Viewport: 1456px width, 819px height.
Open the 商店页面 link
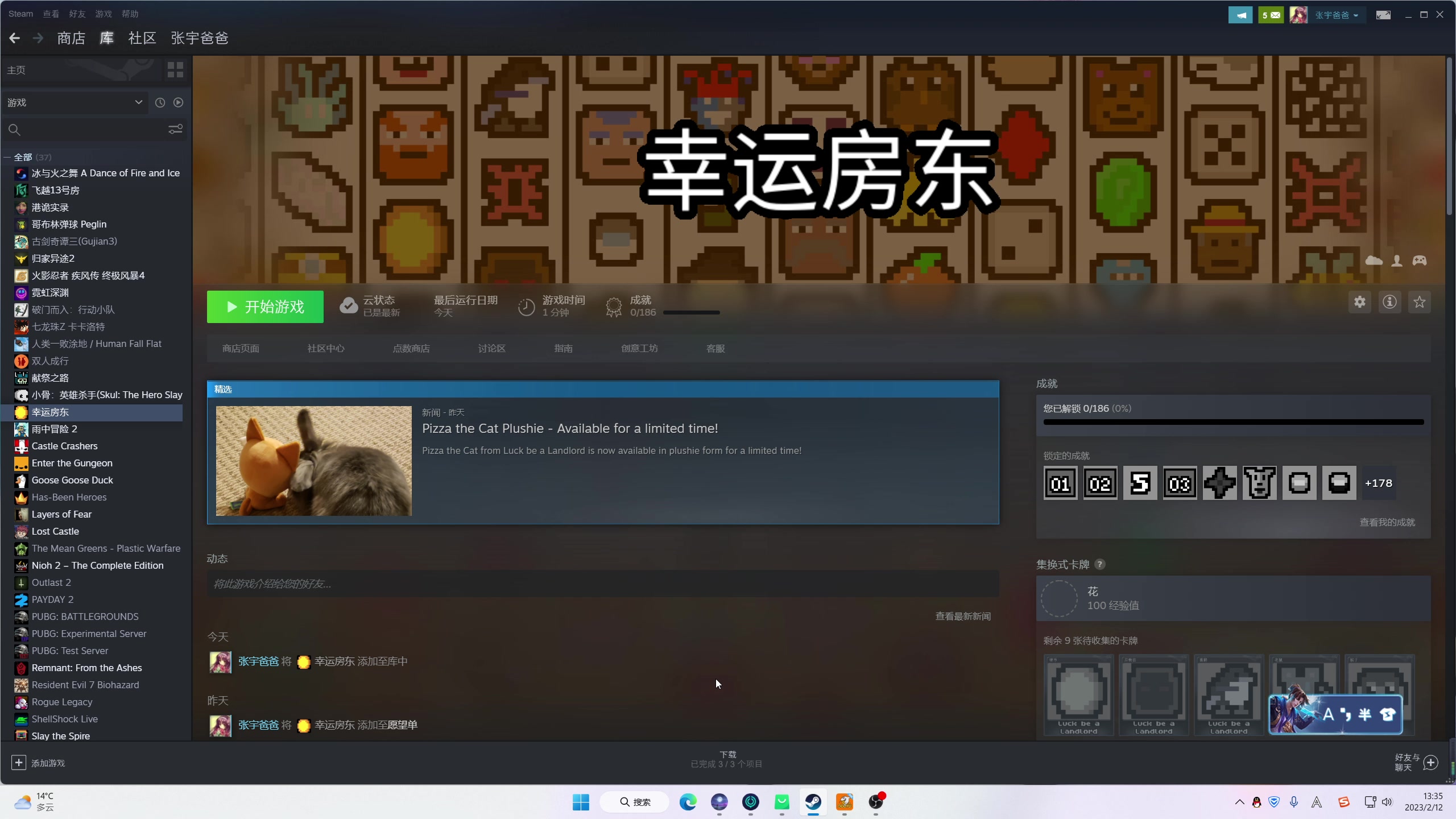tap(241, 348)
